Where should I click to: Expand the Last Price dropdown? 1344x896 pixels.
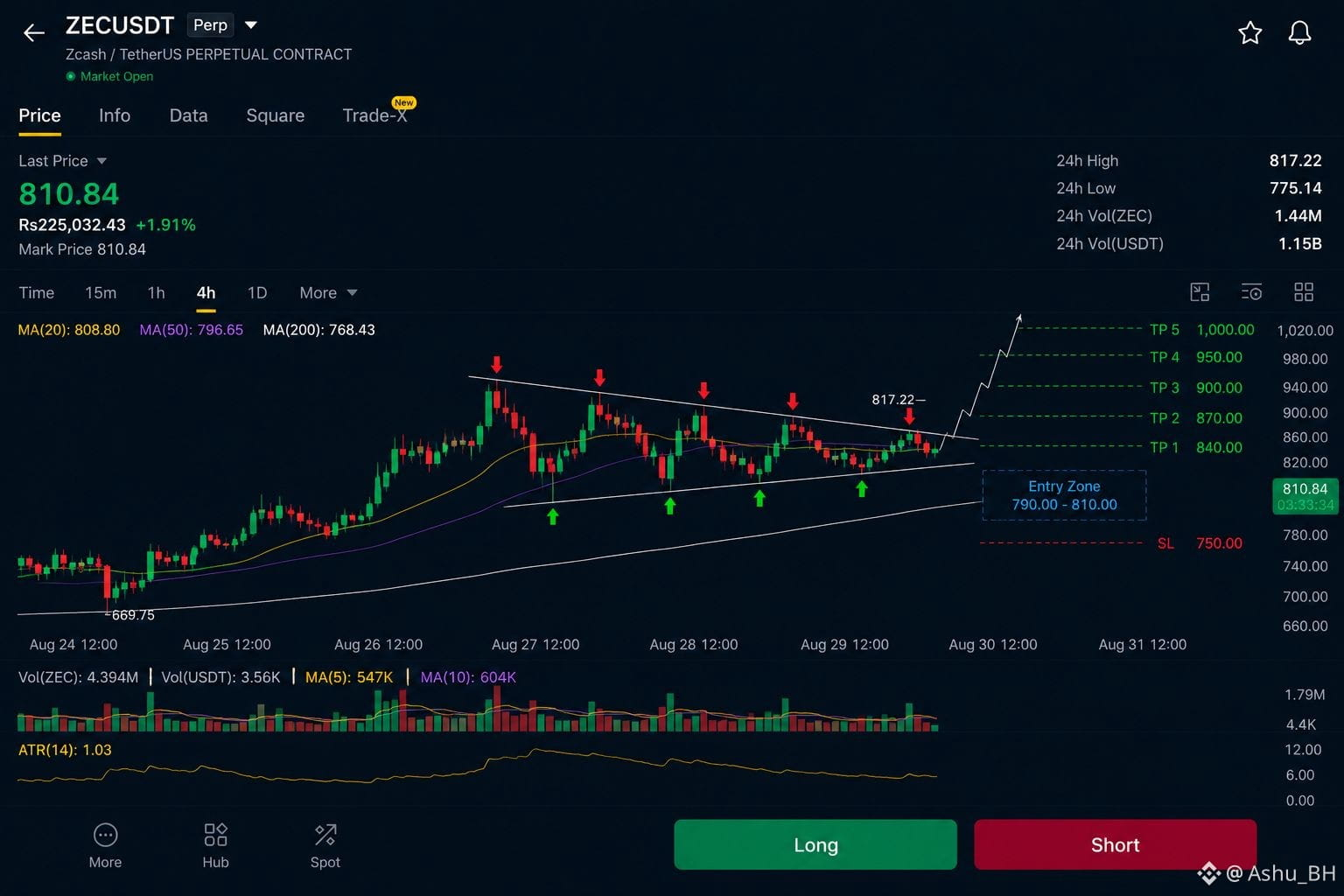coord(101,161)
